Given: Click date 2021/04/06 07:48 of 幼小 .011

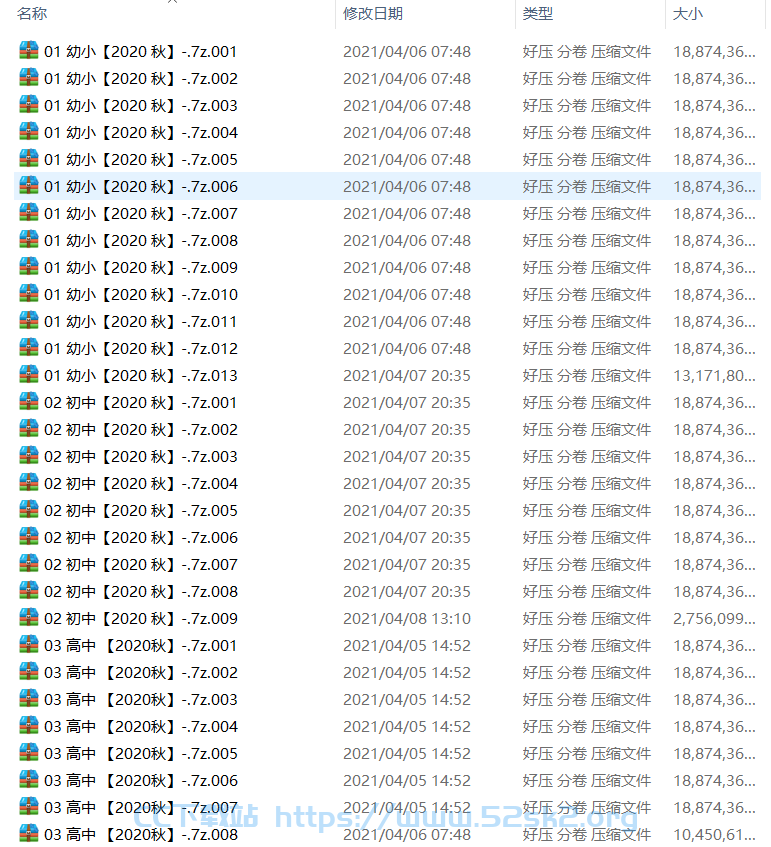Looking at the screenshot, I should [407, 322].
